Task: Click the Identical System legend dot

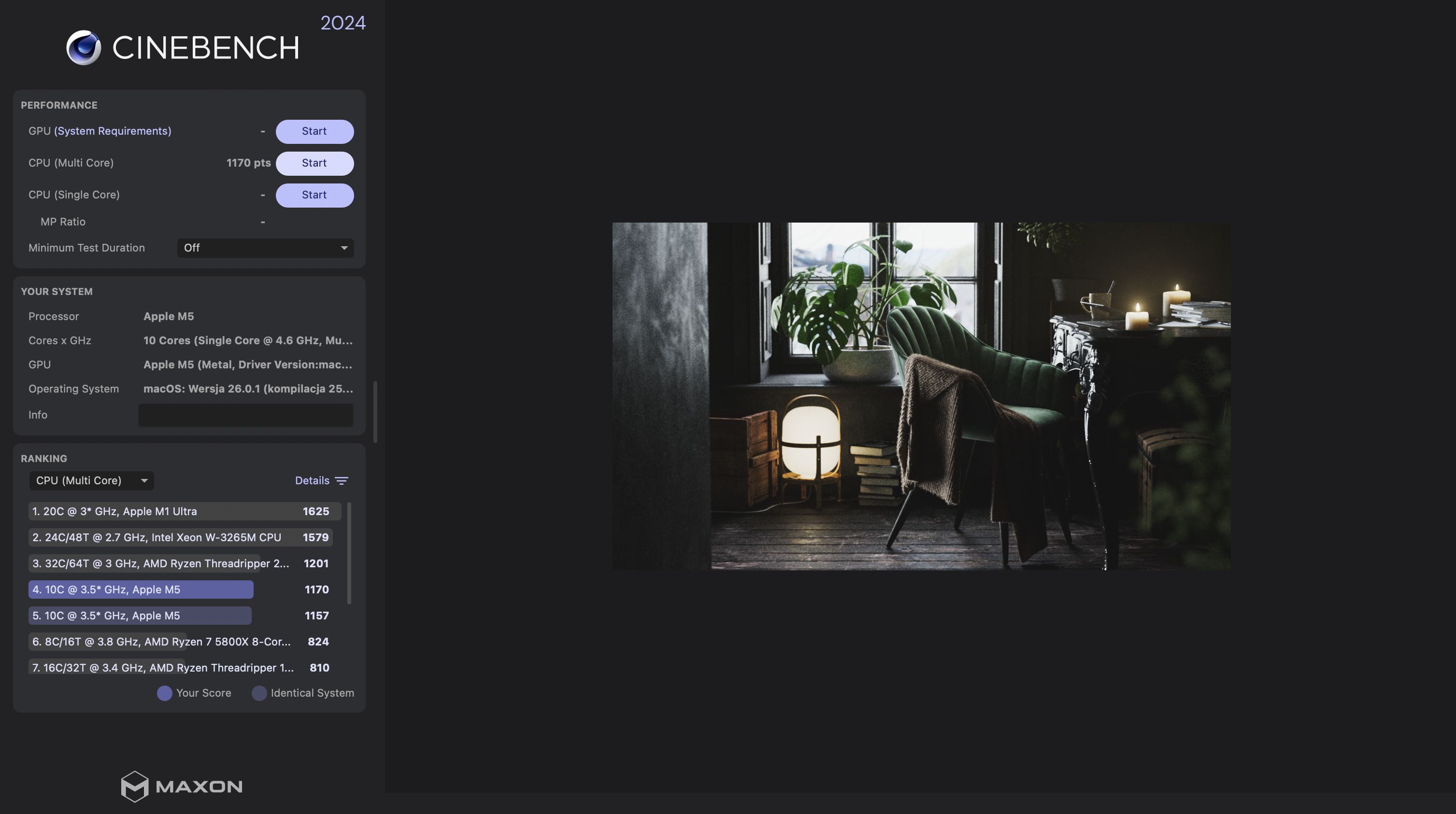Action: tap(259, 693)
